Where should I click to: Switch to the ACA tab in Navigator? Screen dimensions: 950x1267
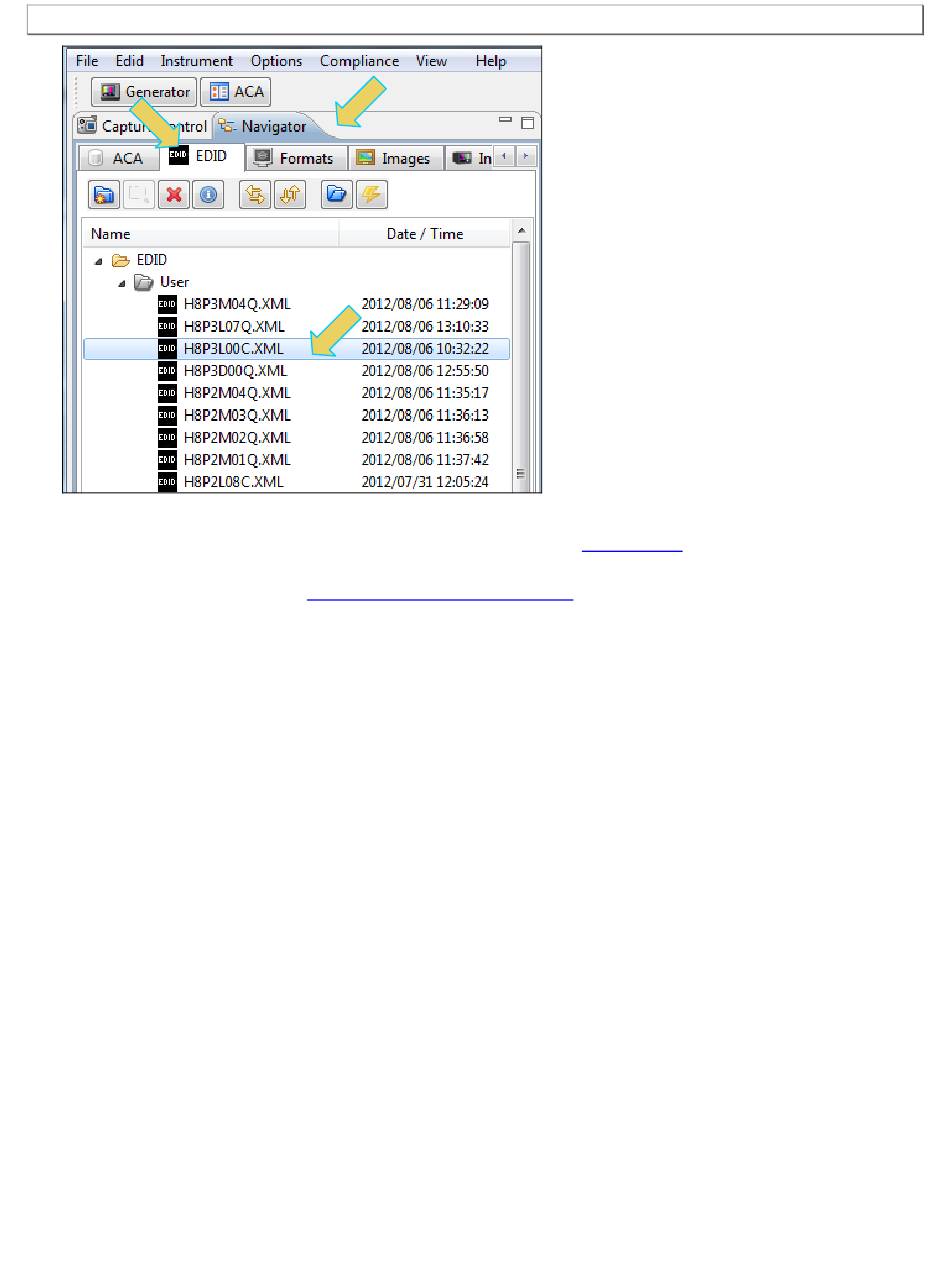click(x=119, y=158)
